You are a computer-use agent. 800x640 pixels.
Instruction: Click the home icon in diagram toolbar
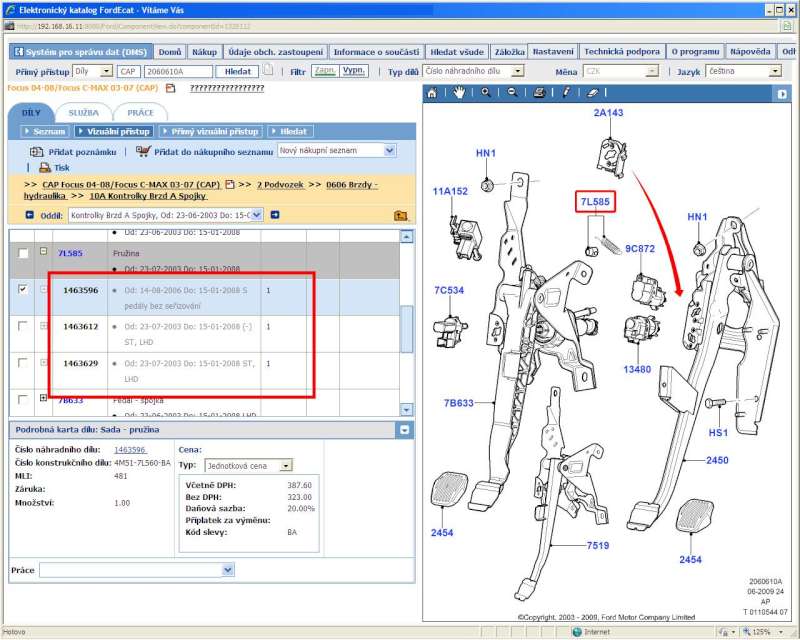pos(432,92)
